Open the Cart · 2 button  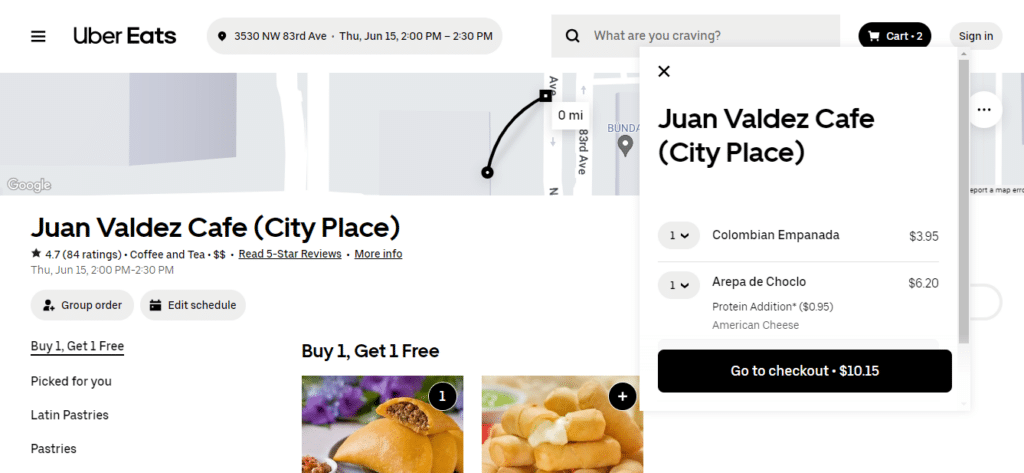[895, 36]
